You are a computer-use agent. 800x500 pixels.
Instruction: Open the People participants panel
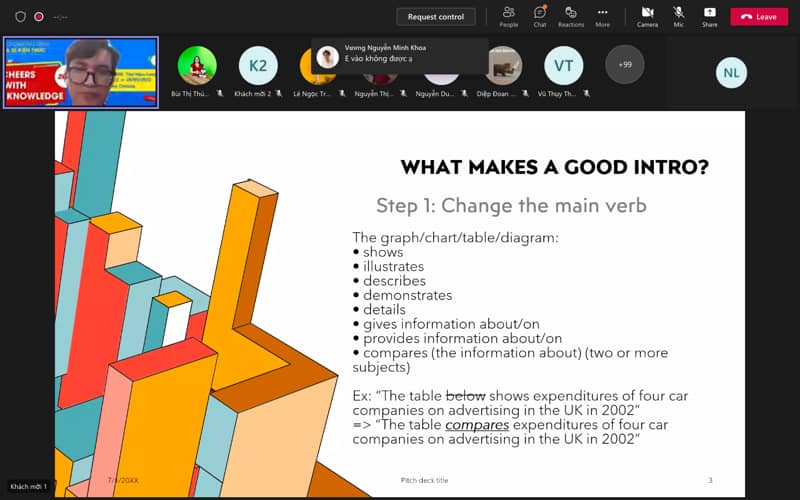coord(508,15)
